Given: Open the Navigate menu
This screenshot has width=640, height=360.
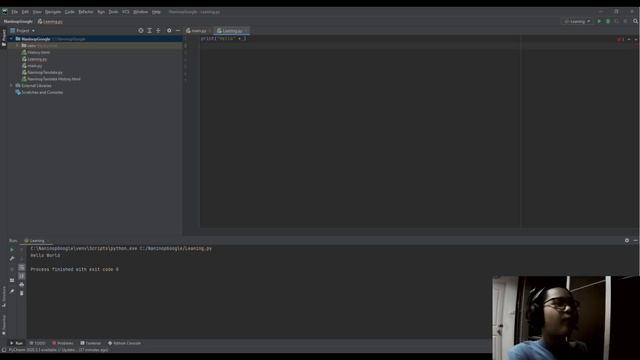Looking at the screenshot, I should click(53, 12).
